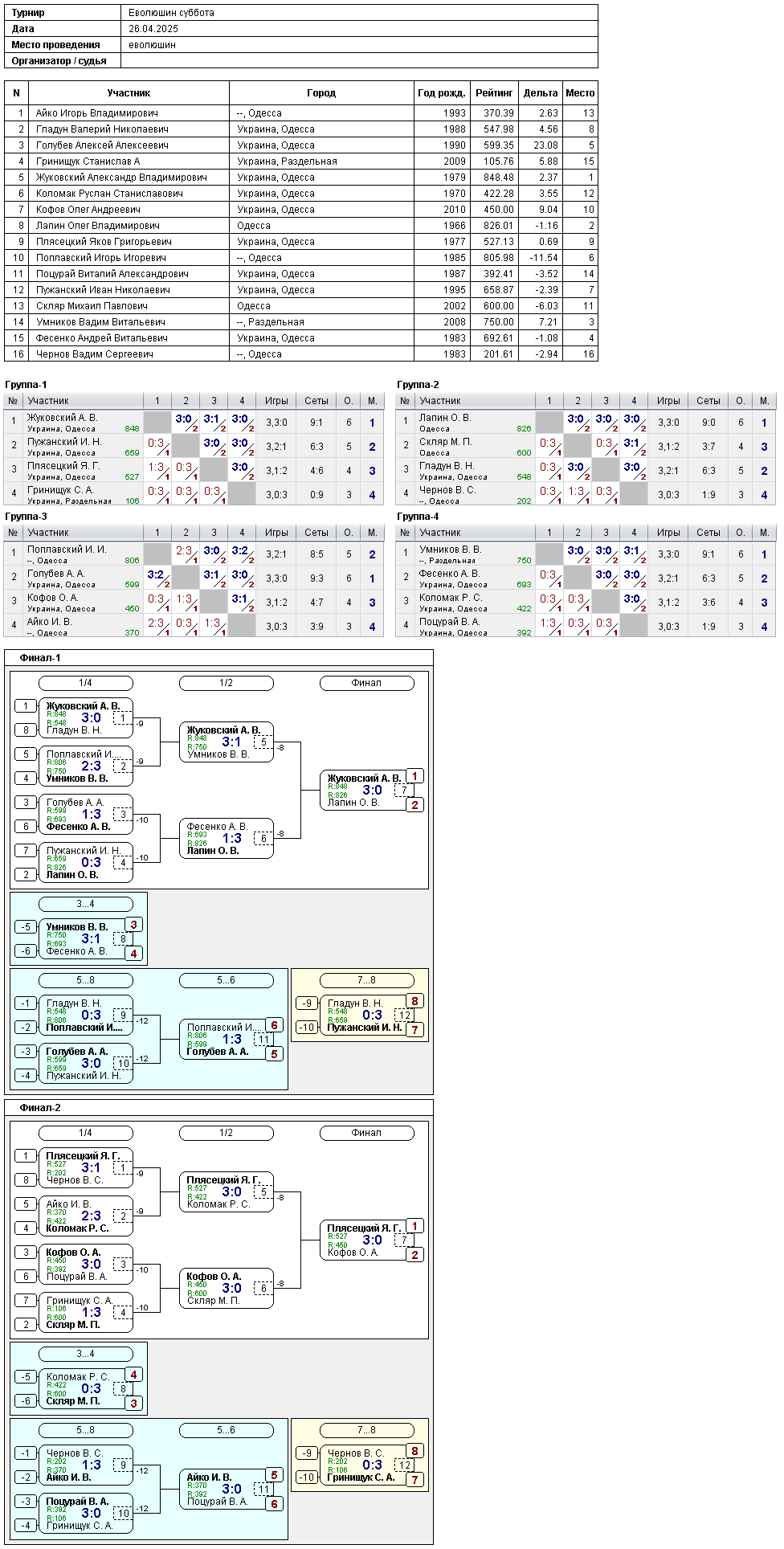Viewport: 784px width, 1549px height.
Task: Click the 'Место проведения' label
Action: 55,45
